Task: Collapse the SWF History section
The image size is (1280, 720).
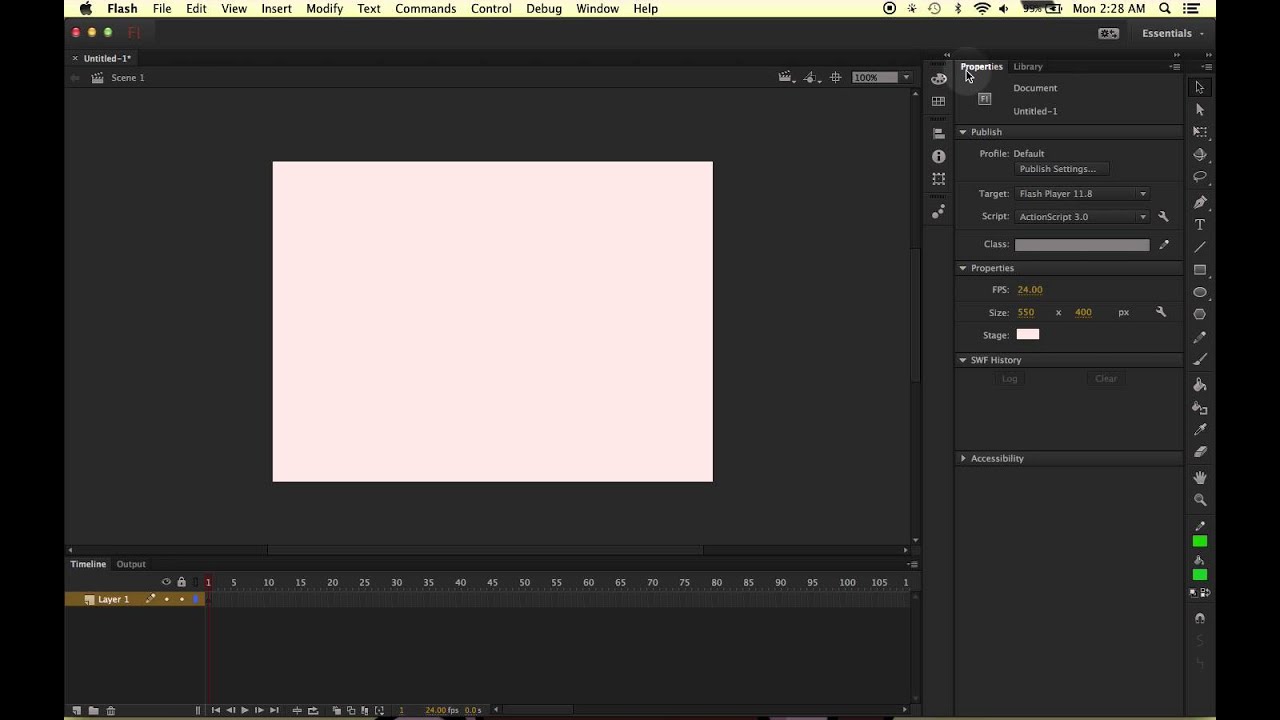Action: tap(963, 360)
